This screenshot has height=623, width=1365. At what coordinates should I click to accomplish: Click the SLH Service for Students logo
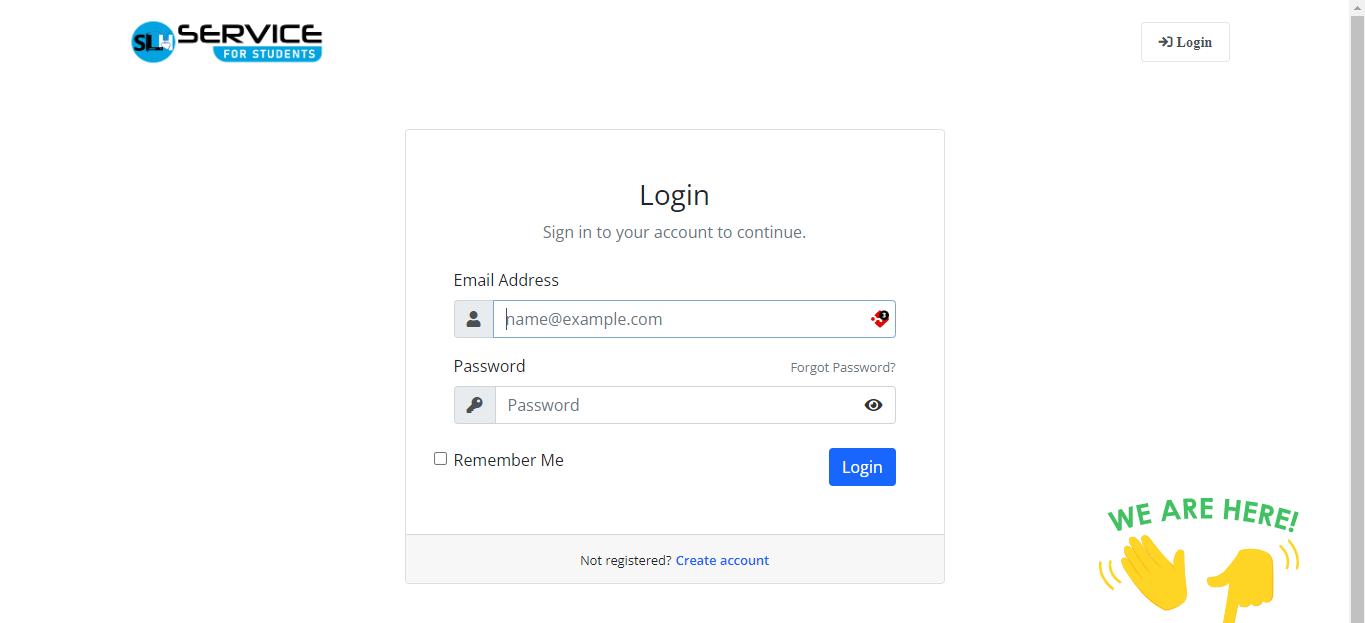[227, 42]
